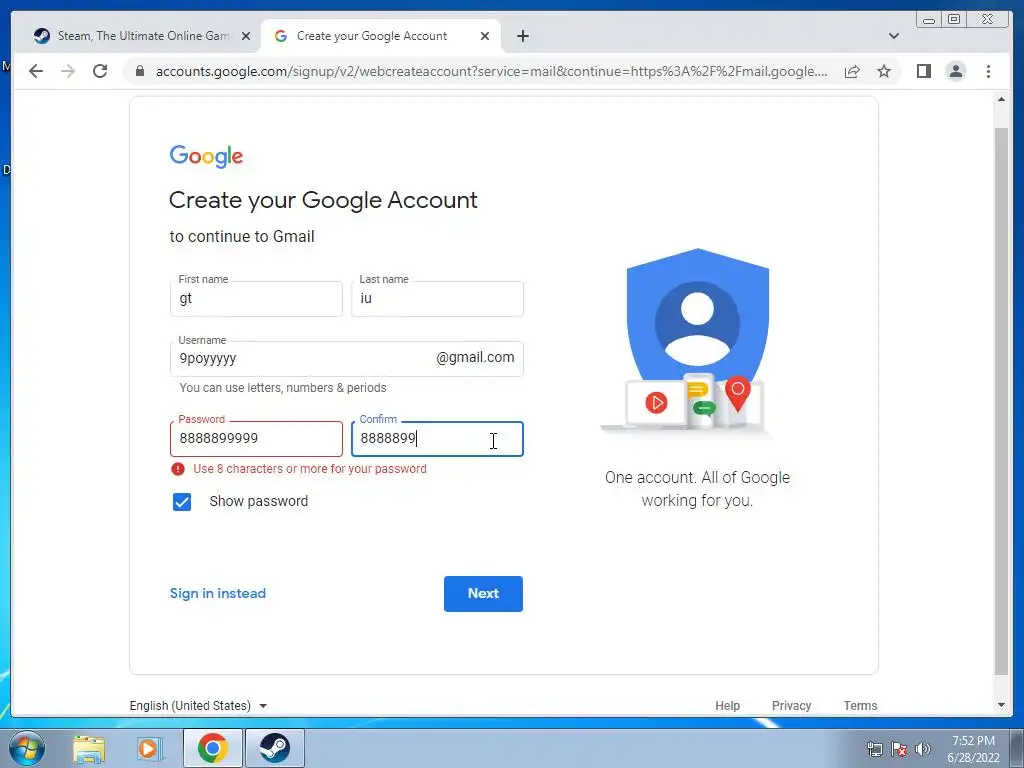1024x768 pixels.
Task: Go back using browser back arrow
Action: (36, 71)
